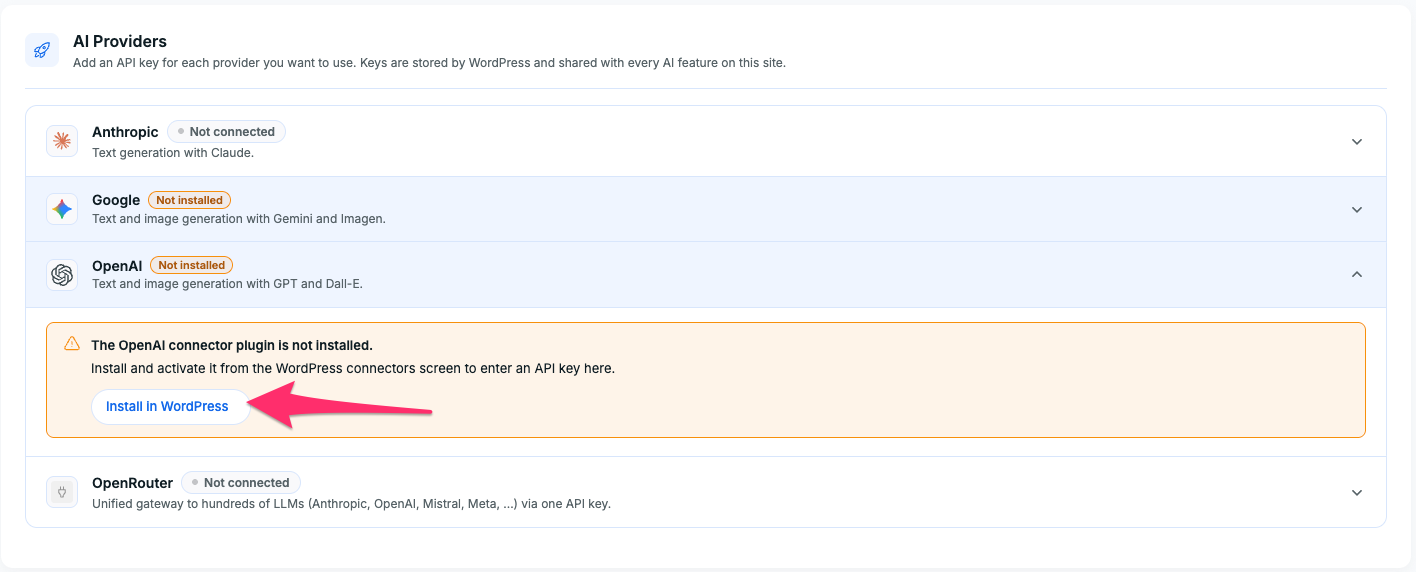Click the OpenAI provider name
The height and width of the screenshot is (572, 1416).
coord(117,265)
